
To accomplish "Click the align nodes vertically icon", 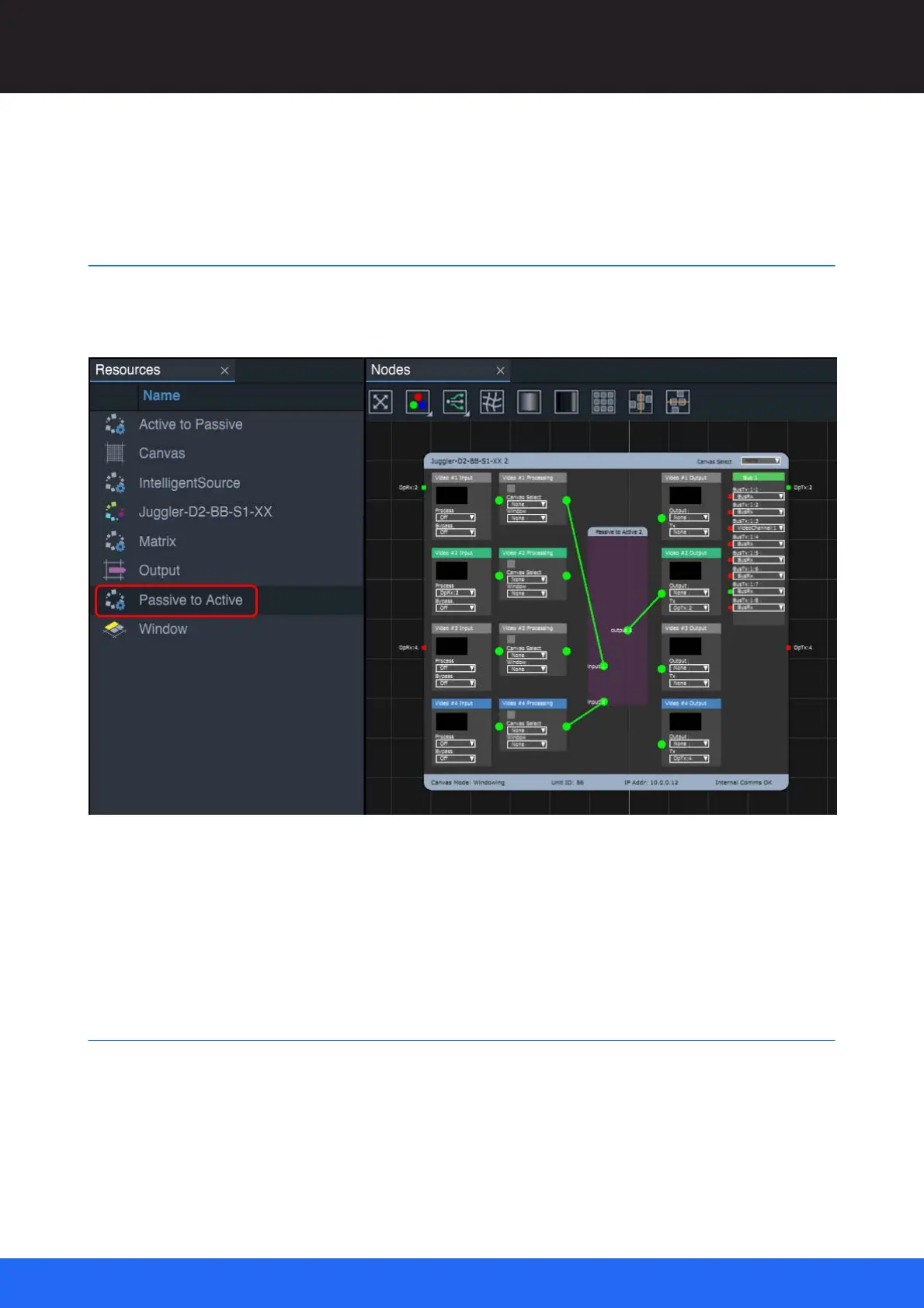I will [641, 402].
